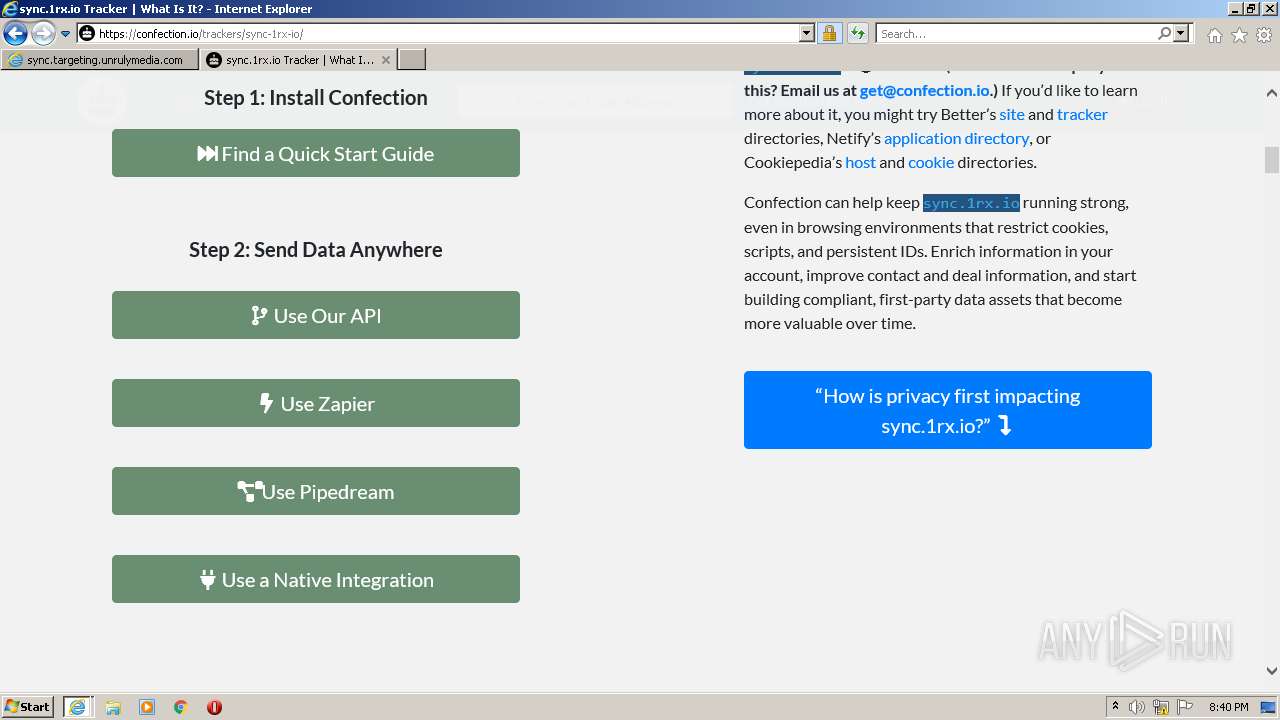Image resolution: width=1280 pixels, height=720 pixels.
Task: Open Netify's application directory link
Action: [957, 138]
